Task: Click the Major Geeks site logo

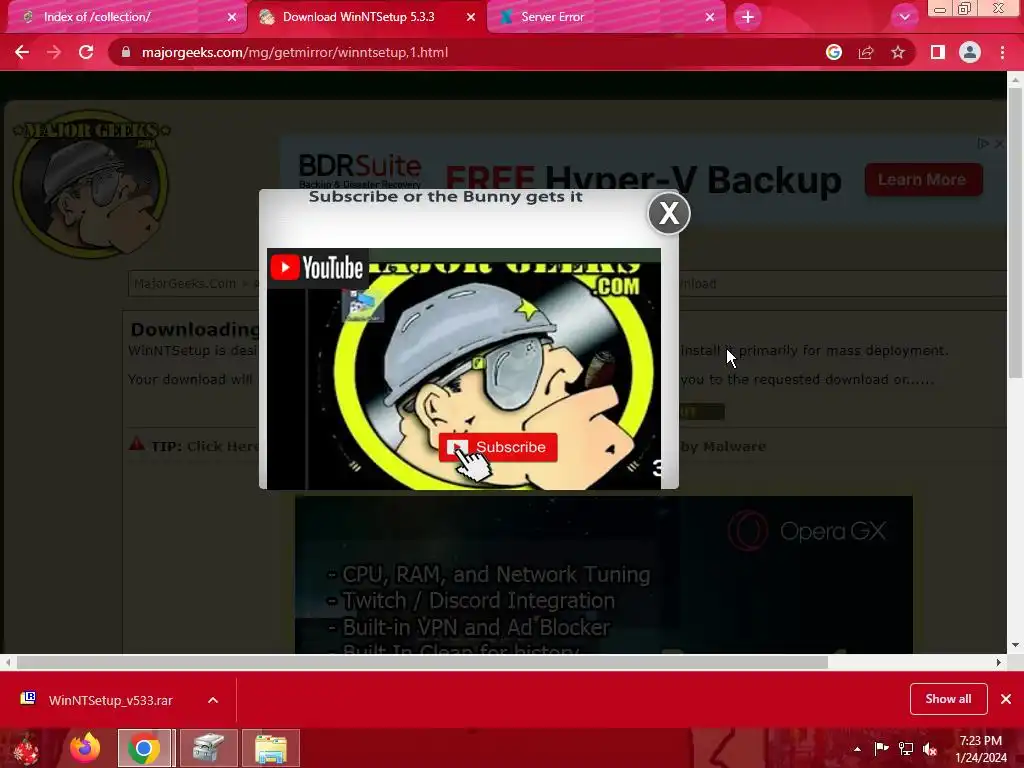Action: tap(91, 183)
